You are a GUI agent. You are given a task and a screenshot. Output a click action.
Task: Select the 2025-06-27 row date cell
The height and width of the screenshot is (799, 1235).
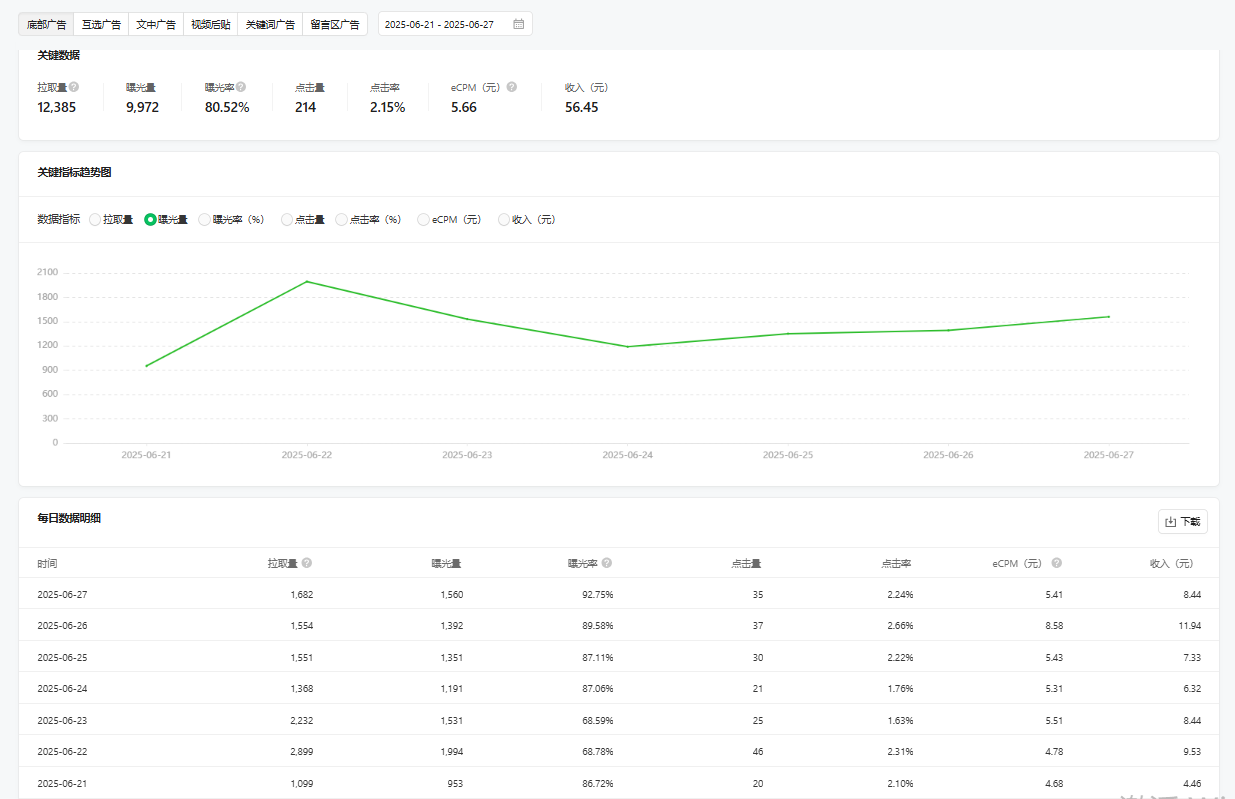(64, 594)
